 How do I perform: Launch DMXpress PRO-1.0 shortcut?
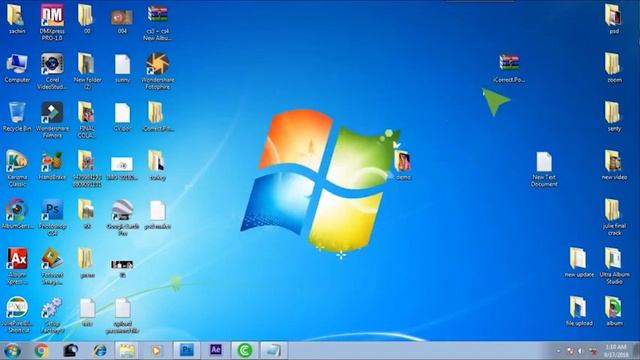[52, 22]
